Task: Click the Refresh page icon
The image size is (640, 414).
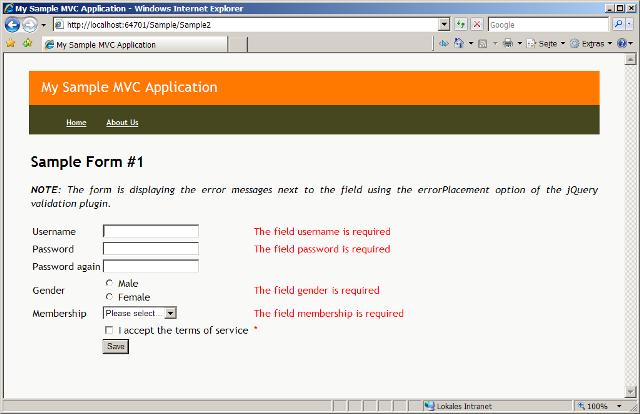Action: click(460, 24)
